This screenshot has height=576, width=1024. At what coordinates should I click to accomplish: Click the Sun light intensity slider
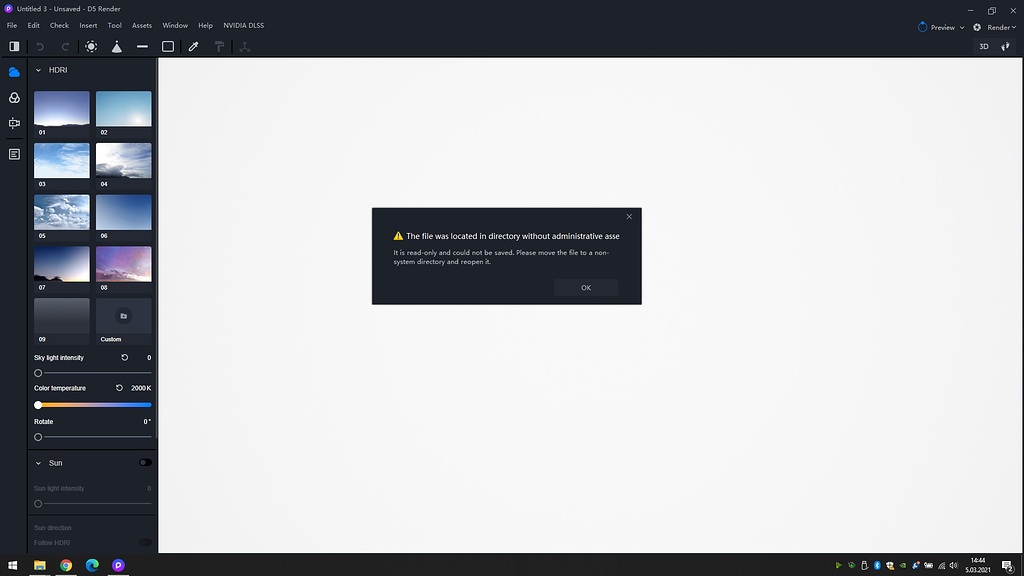pyautogui.click(x=93, y=504)
